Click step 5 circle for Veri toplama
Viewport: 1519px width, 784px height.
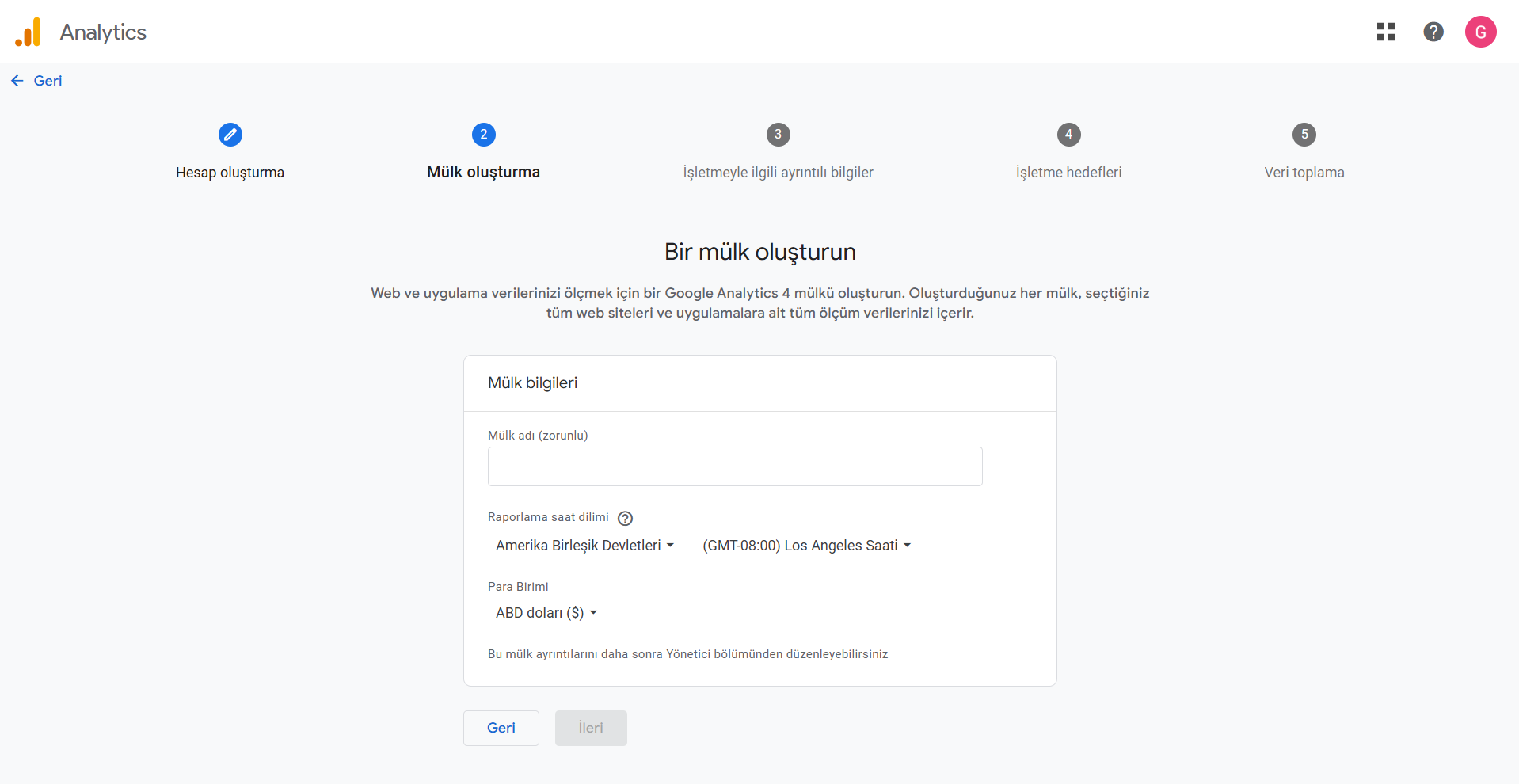pyautogui.click(x=1304, y=135)
